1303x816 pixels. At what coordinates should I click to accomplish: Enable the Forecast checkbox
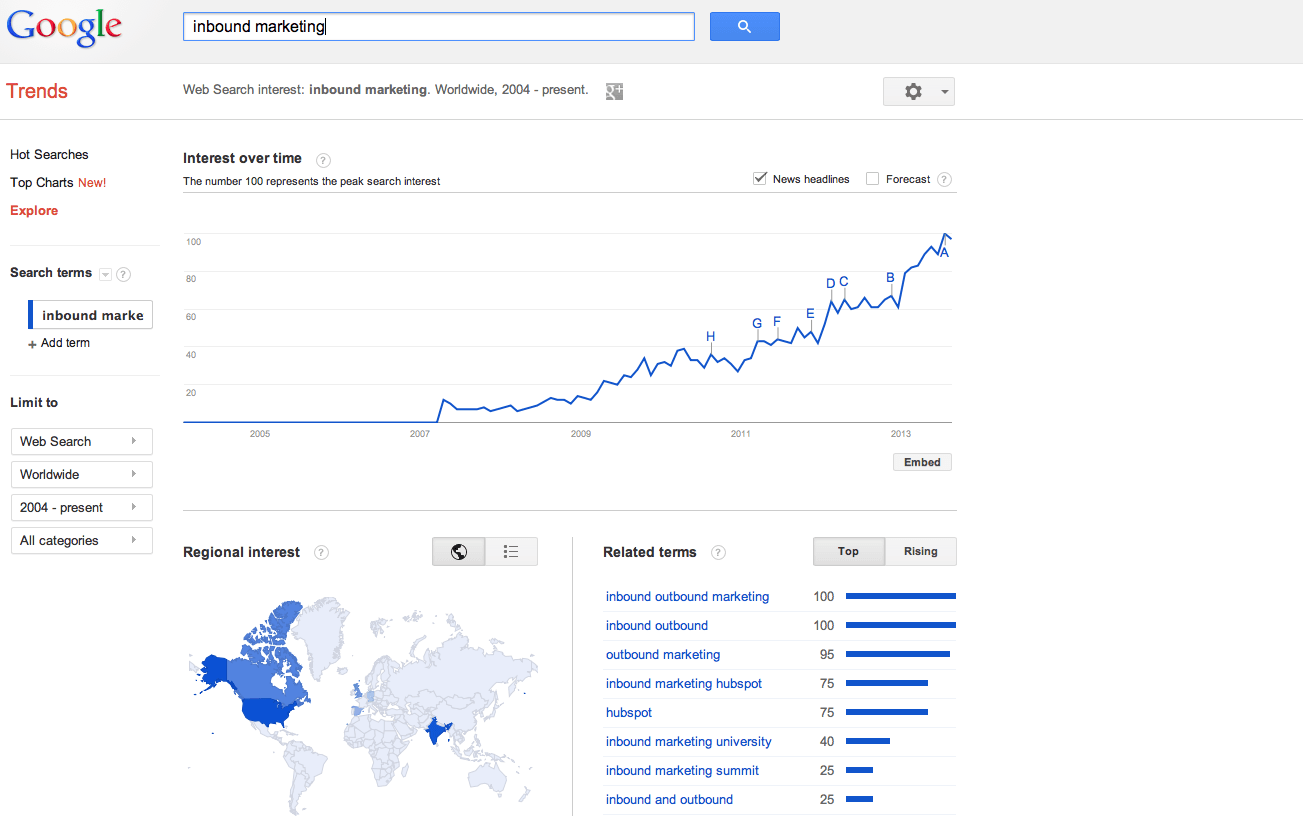pos(872,179)
